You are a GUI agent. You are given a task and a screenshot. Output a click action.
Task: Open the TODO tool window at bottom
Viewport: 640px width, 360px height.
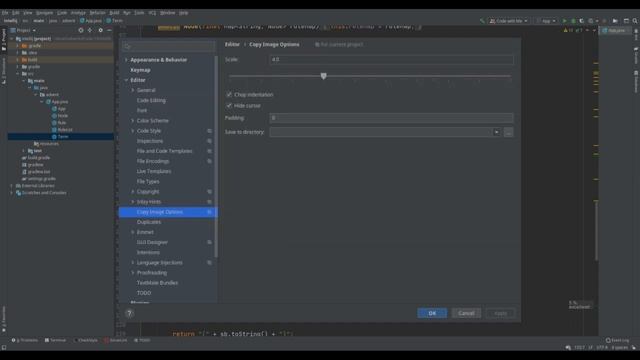[142, 340]
